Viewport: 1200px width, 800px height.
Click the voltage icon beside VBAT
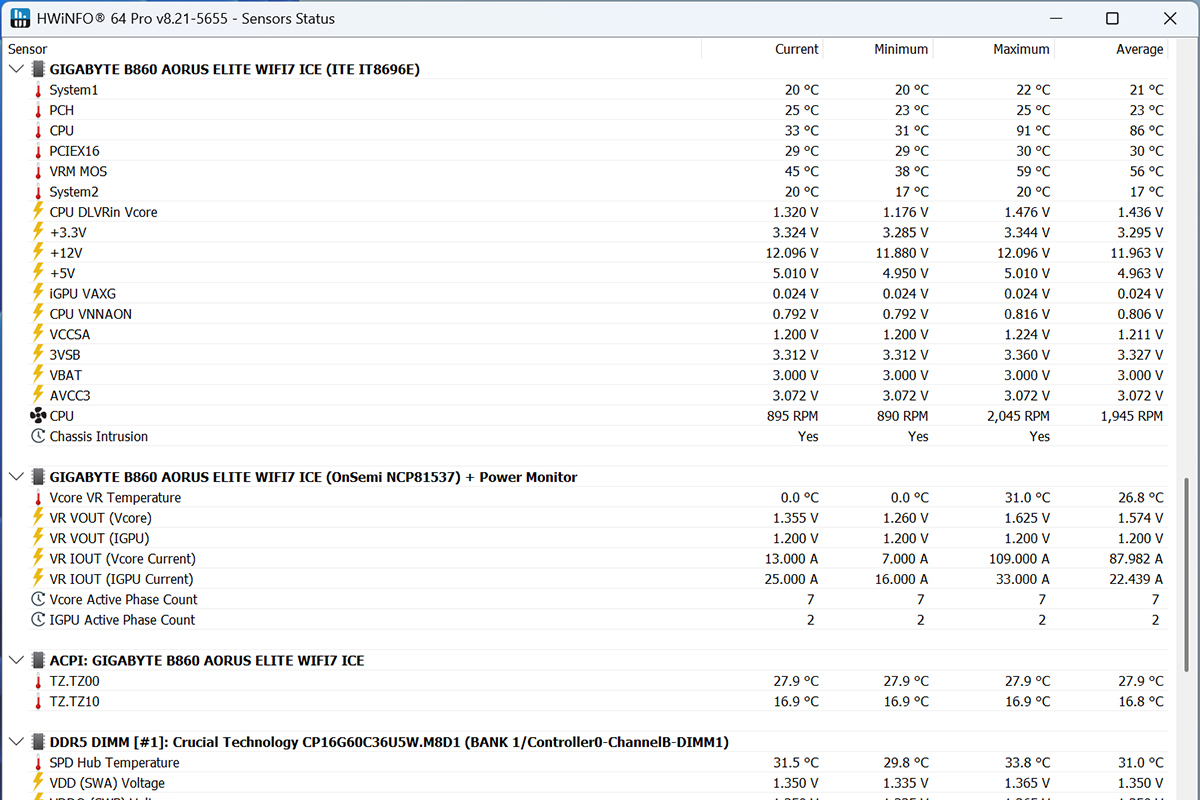point(39,375)
